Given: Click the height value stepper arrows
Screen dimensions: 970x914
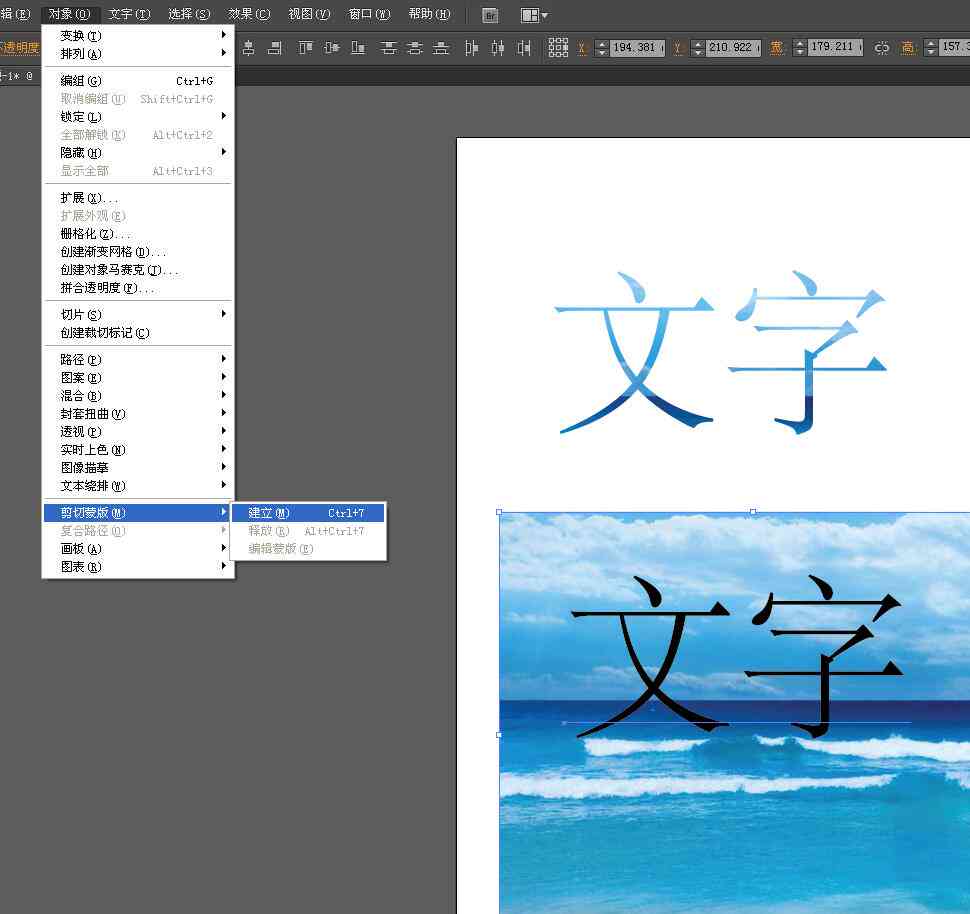Looking at the screenshot, I should coord(931,48).
